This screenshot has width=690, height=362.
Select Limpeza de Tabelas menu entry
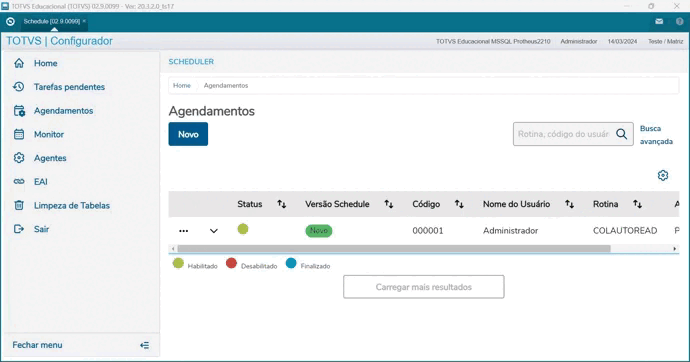[72, 205]
